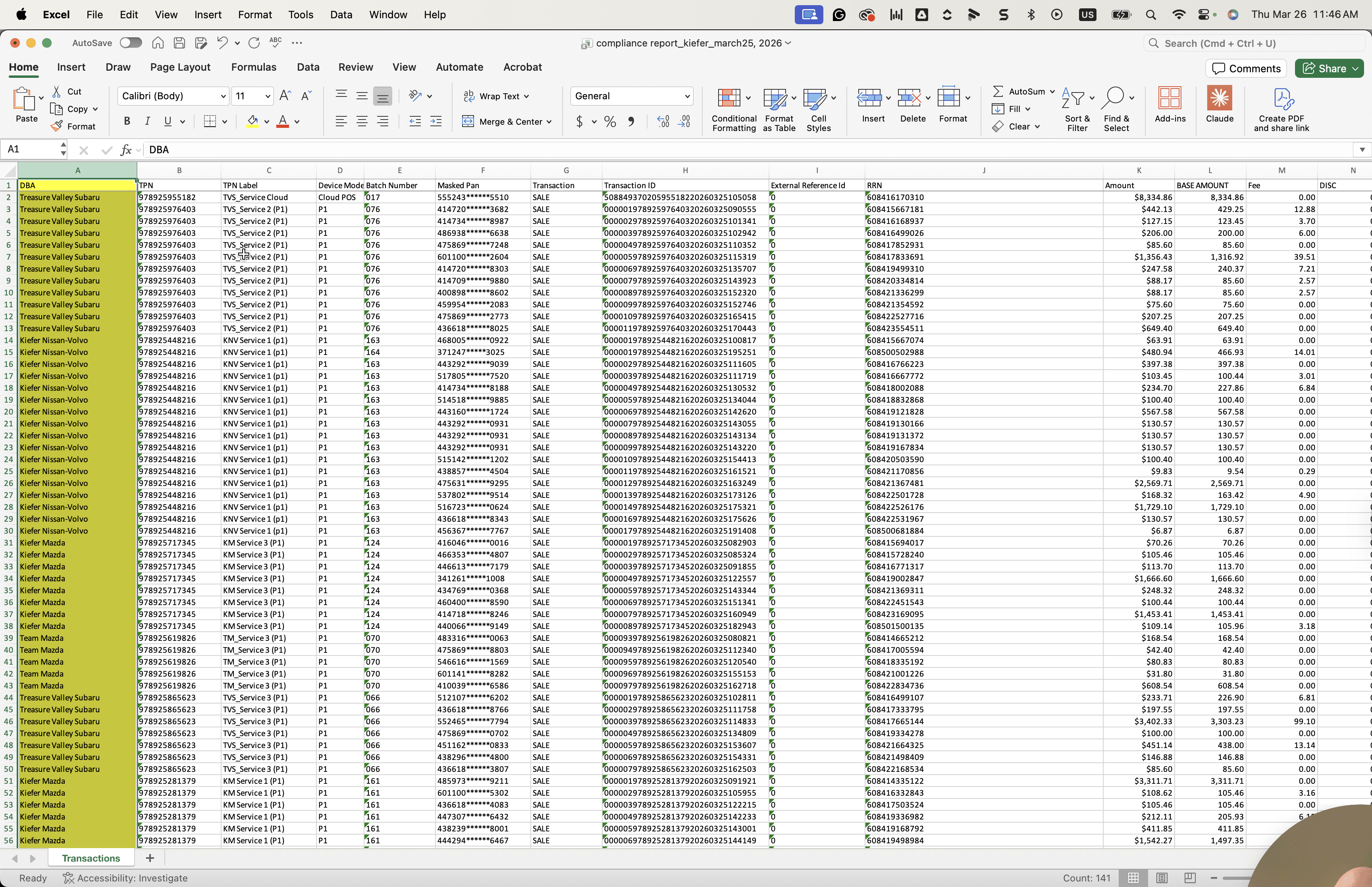Open the font size 11 dropdown
Image resolution: width=1372 pixels, height=887 pixels.
pos(268,96)
